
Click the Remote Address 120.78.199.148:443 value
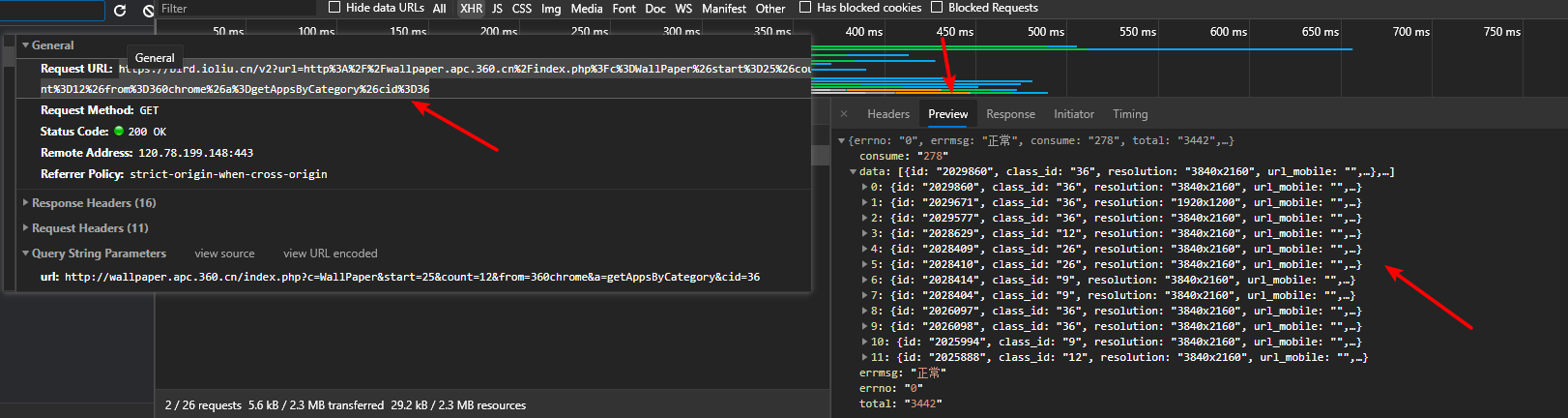[x=195, y=153]
